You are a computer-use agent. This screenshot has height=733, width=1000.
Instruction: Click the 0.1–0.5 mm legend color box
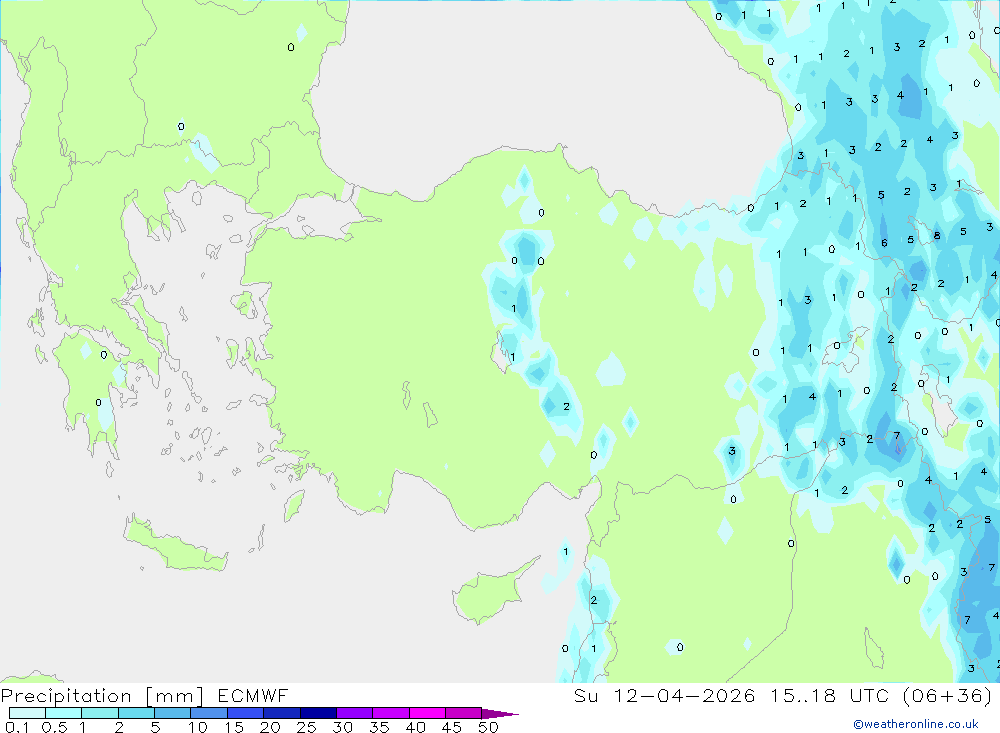[27, 713]
